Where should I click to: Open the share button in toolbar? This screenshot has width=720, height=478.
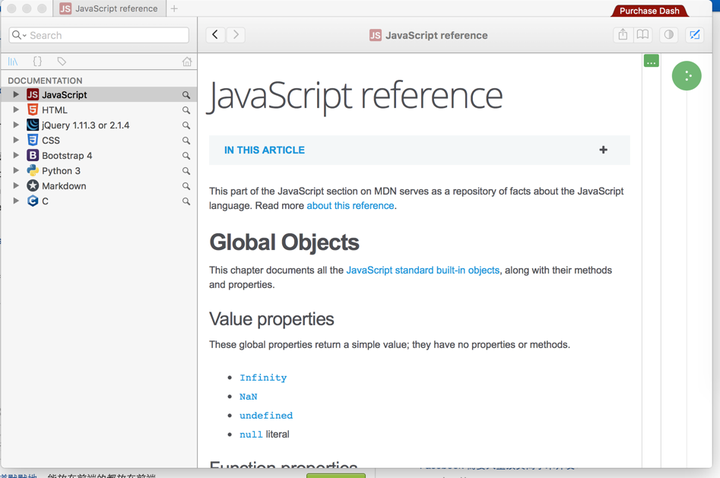pos(623,35)
